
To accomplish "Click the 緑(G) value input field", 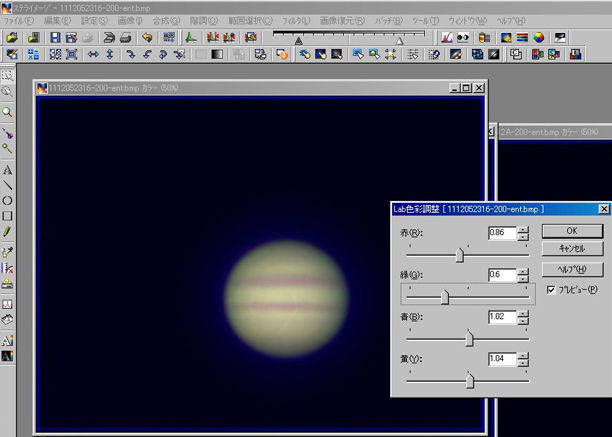I will 501,275.
